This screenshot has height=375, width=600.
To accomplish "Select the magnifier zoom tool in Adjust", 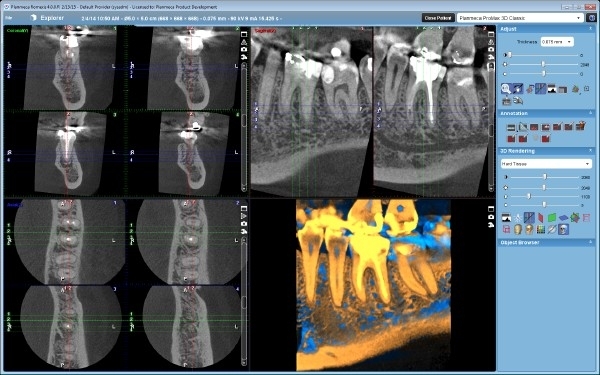I will [506, 89].
